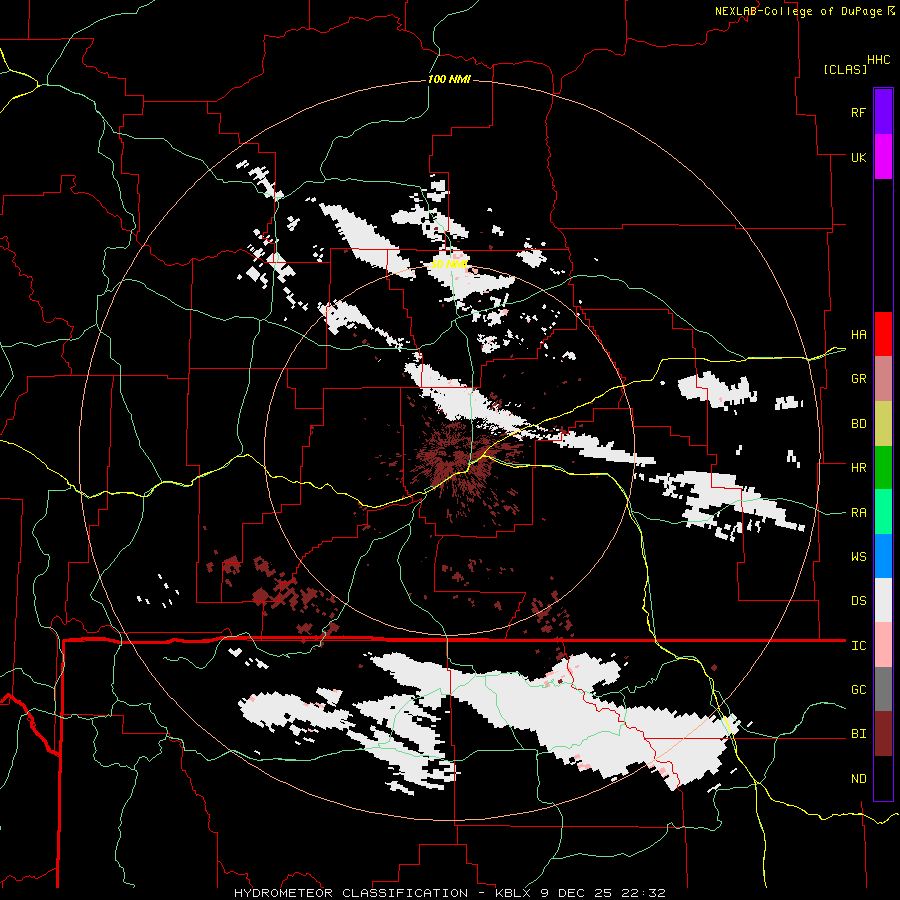Click the IC legend label
The width and height of the screenshot is (900, 900).
(x=859, y=646)
